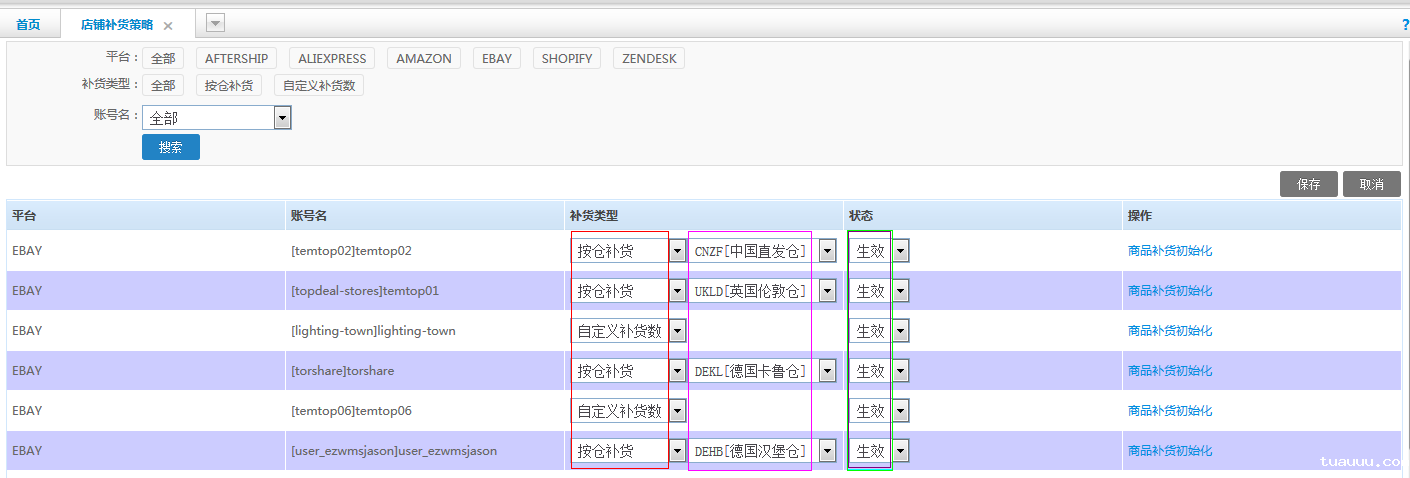The height and width of the screenshot is (478, 1410).
Task: Click the 补货类型 column header
Action: coord(704,215)
